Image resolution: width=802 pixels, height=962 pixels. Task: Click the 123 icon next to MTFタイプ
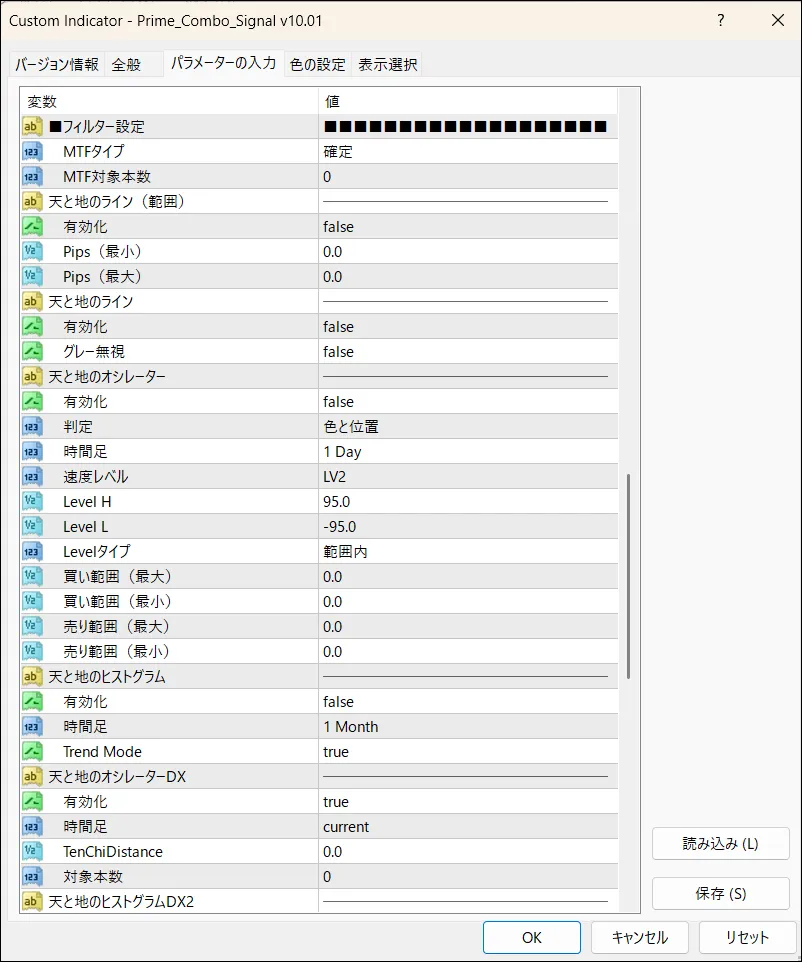[x=32, y=152]
